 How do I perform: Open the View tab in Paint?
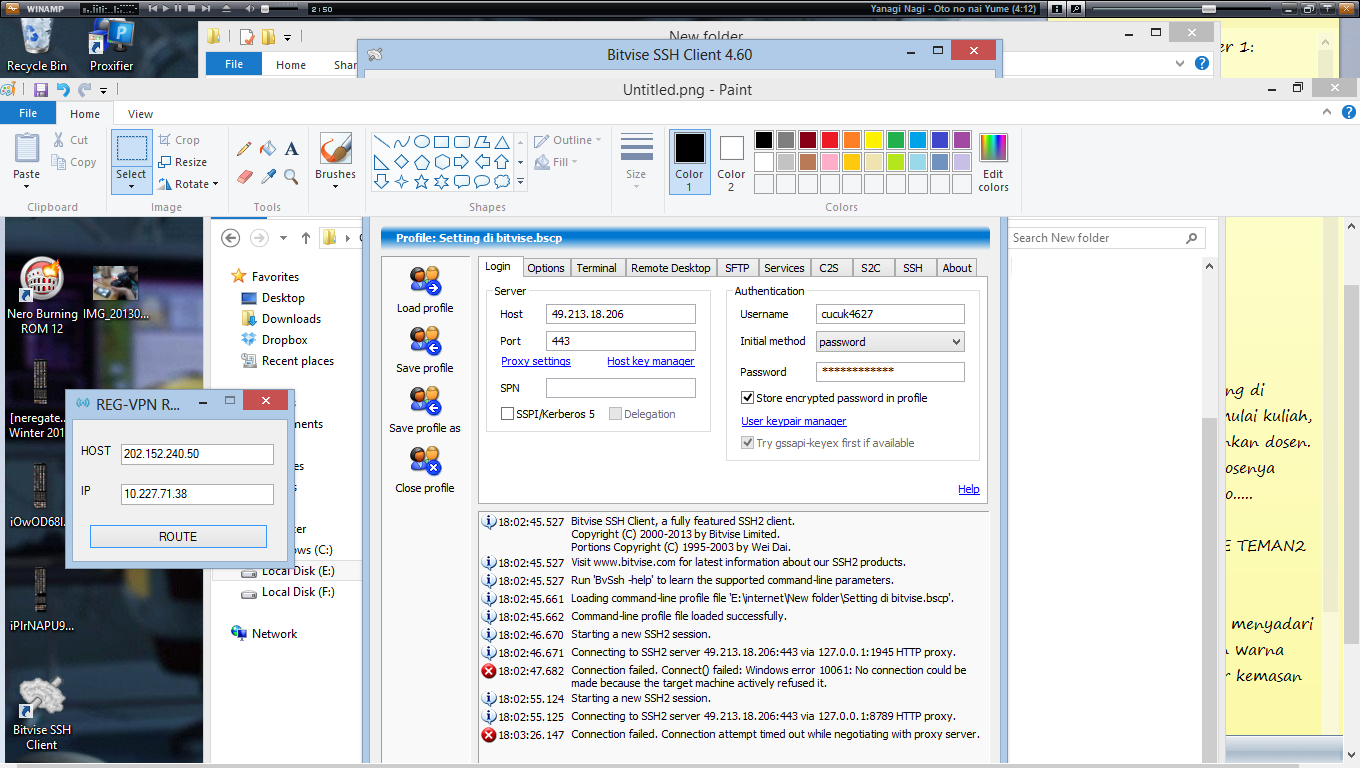[x=141, y=114]
